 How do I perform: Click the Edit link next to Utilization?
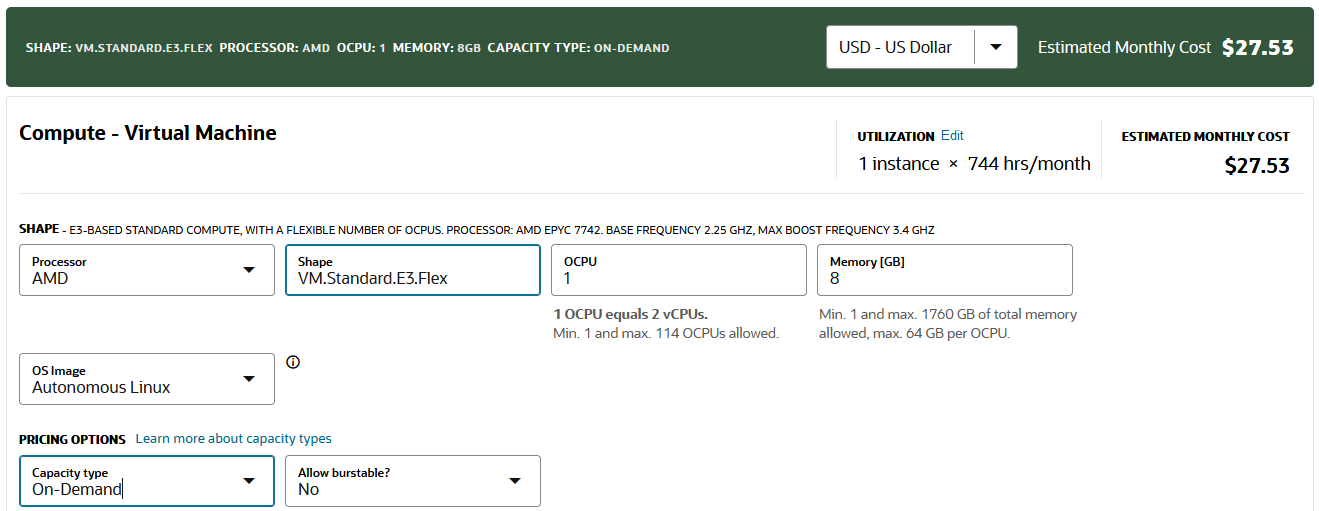pyautogui.click(x=952, y=135)
